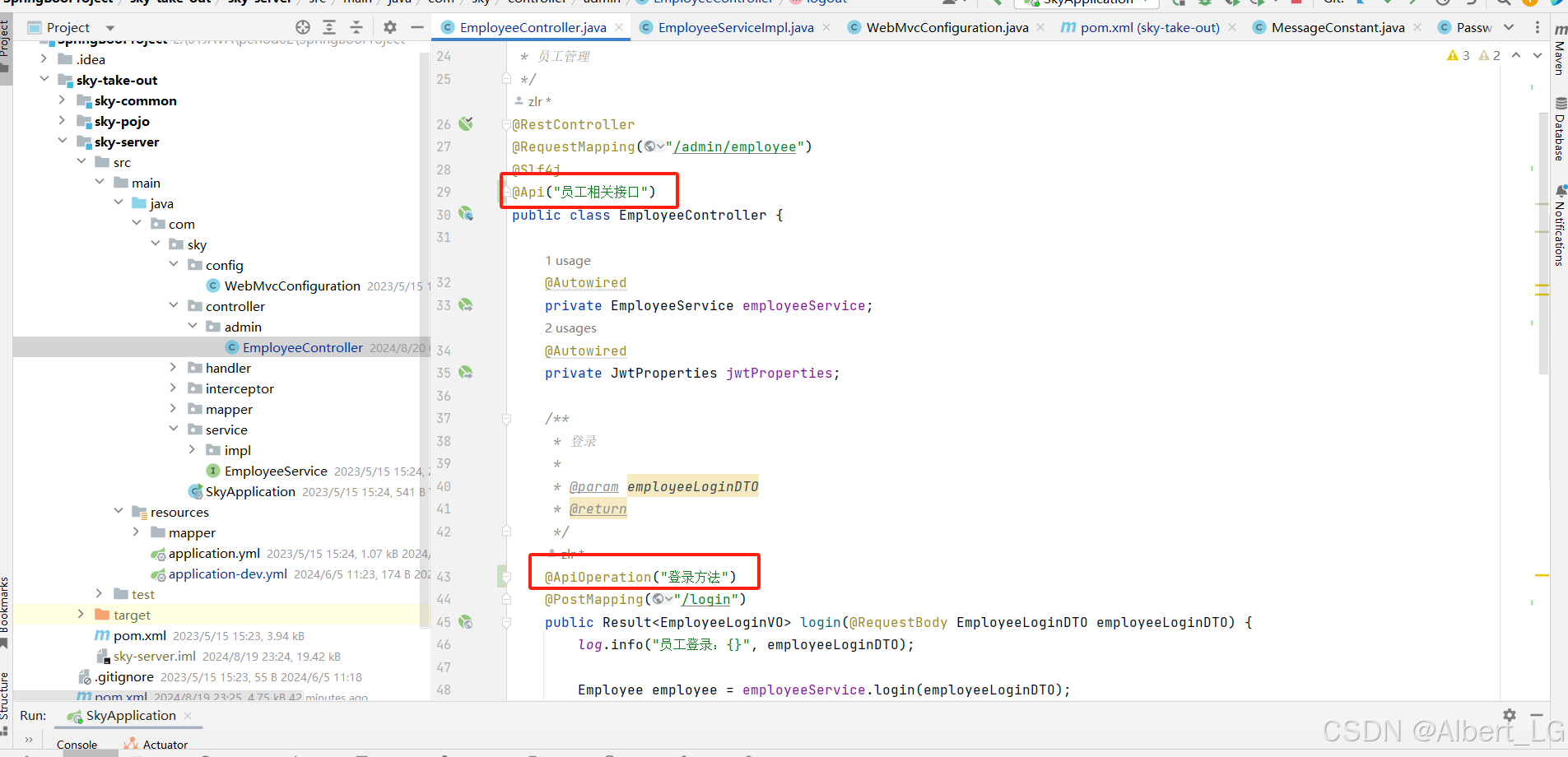Click the URL globe icon beside /admin/employee

[654, 146]
